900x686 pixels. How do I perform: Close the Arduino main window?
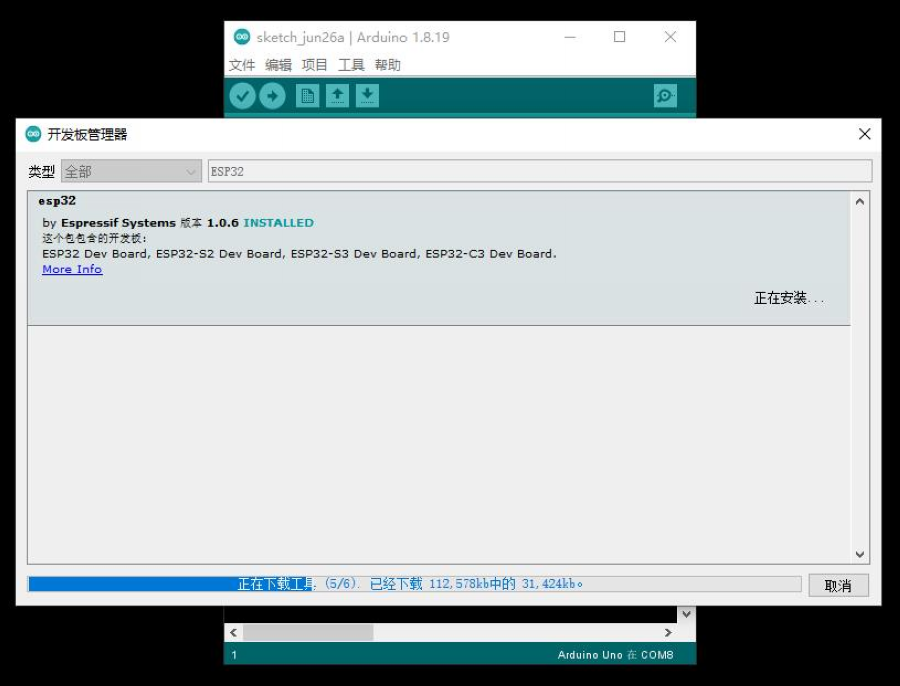670,37
